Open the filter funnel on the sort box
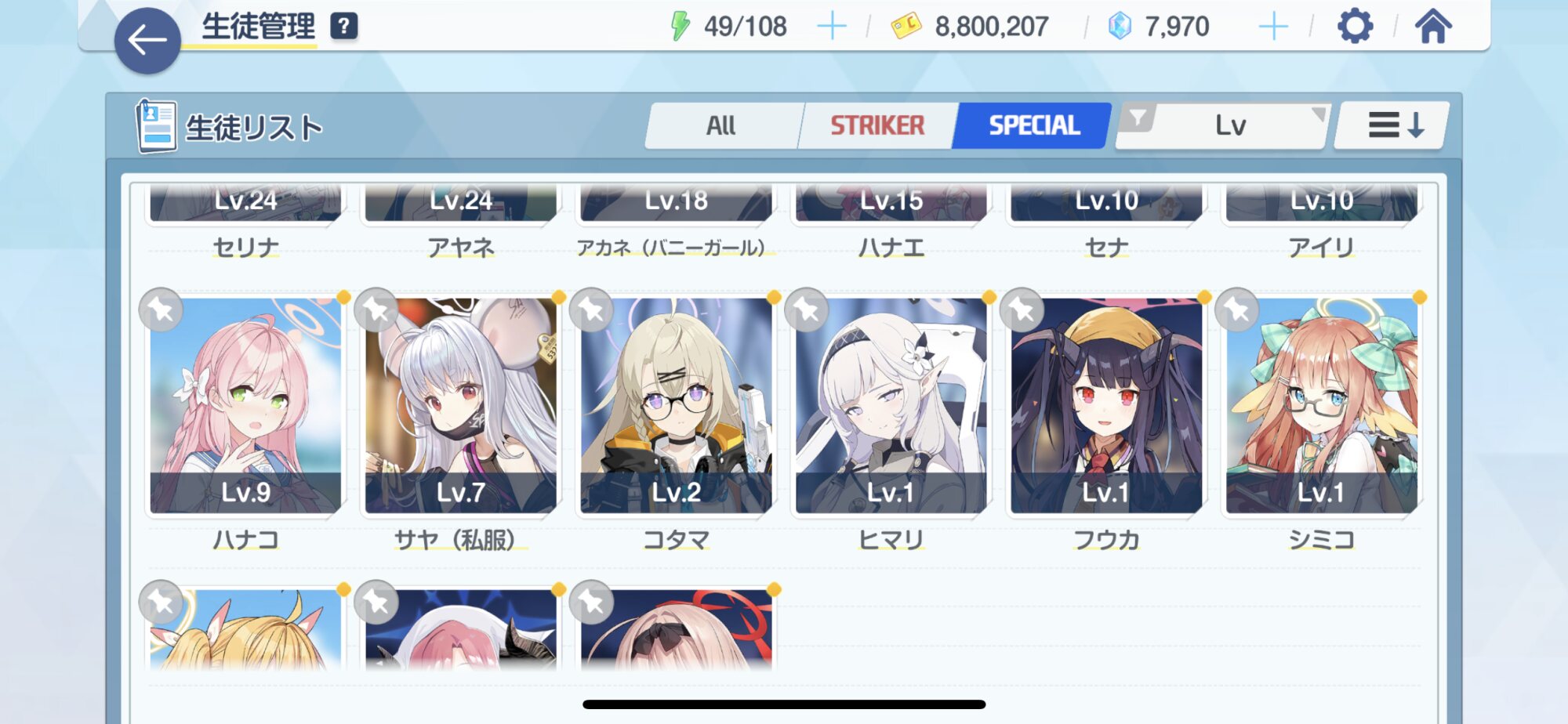 point(1138,119)
